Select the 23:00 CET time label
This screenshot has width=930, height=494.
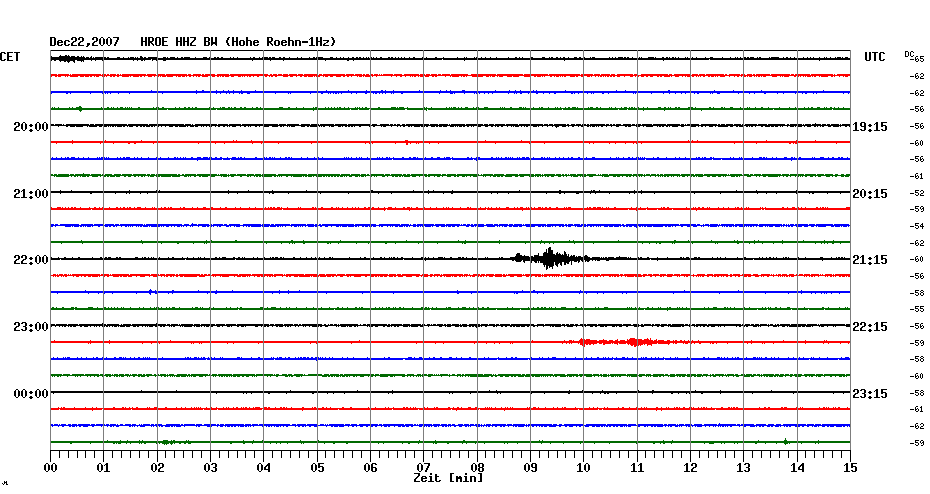[x=31, y=327]
